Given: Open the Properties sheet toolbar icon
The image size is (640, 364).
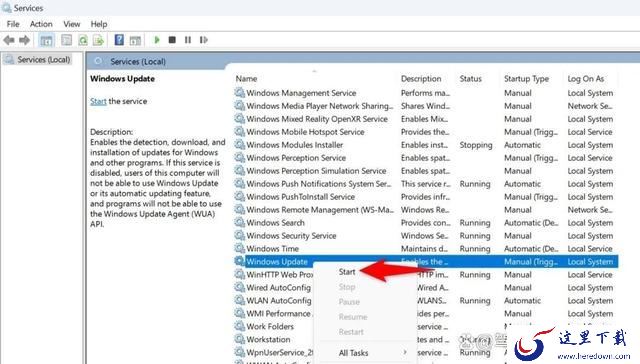Looking at the screenshot, I should point(66,40).
